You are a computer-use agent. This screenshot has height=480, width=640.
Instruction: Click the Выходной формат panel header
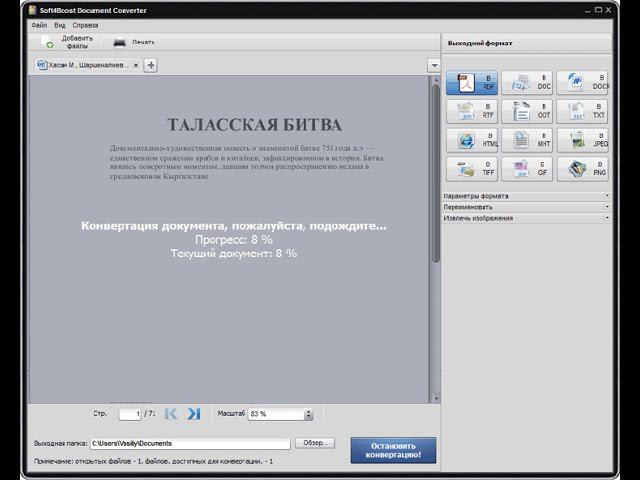coord(527,43)
